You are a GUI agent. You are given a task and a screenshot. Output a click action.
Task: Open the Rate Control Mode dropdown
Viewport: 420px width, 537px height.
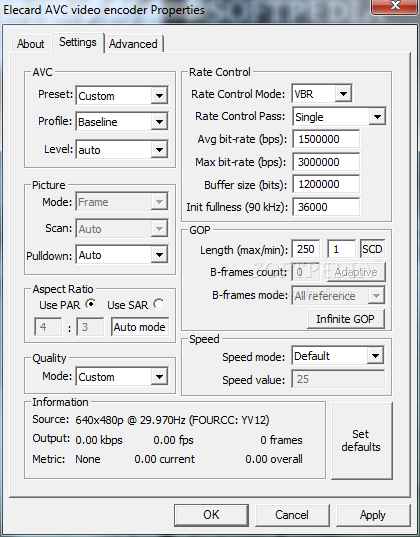coord(322,93)
